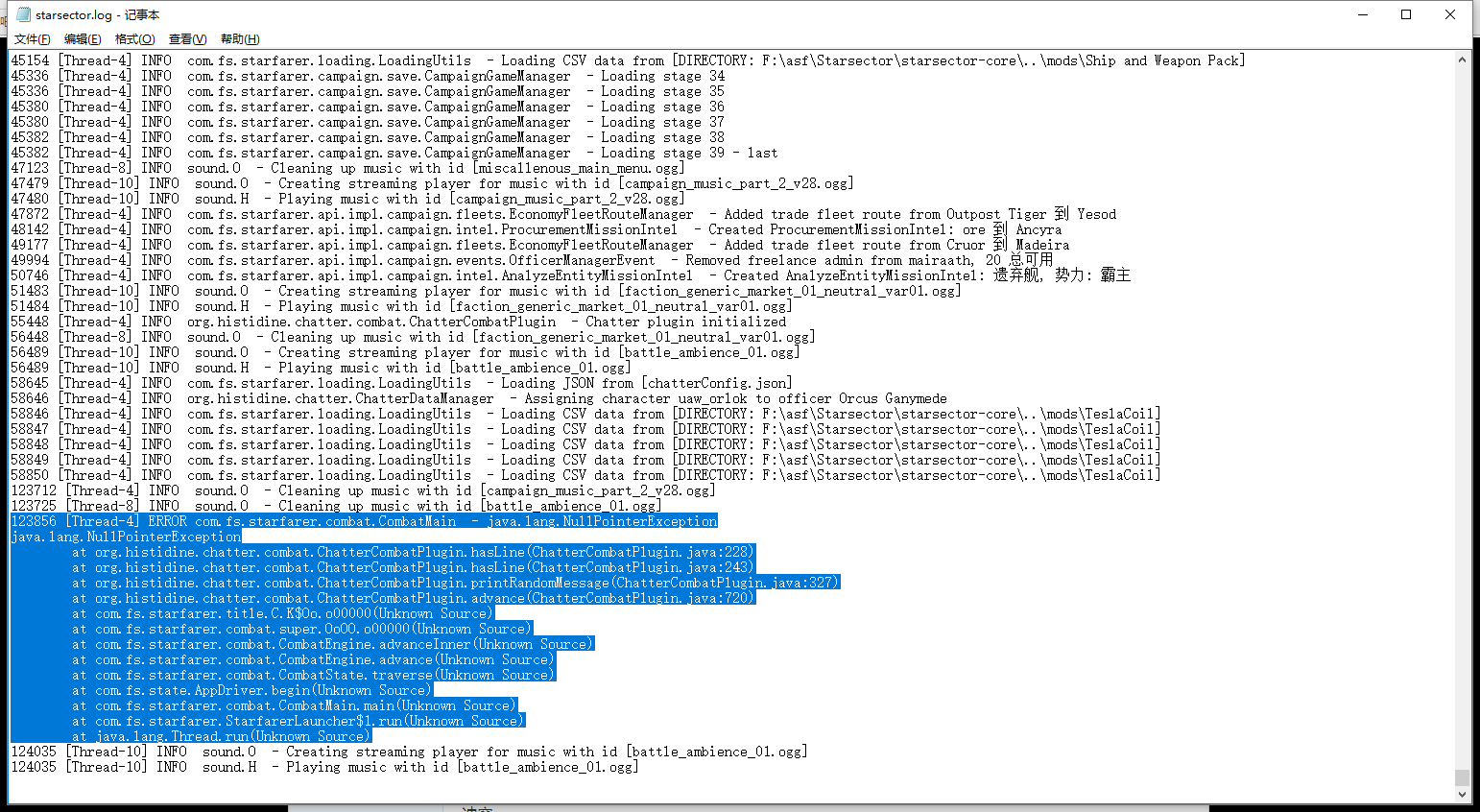Viewport: 1480px width, 812px height.
Task: Maximize the Notepad window
Action: (1406, 14)
